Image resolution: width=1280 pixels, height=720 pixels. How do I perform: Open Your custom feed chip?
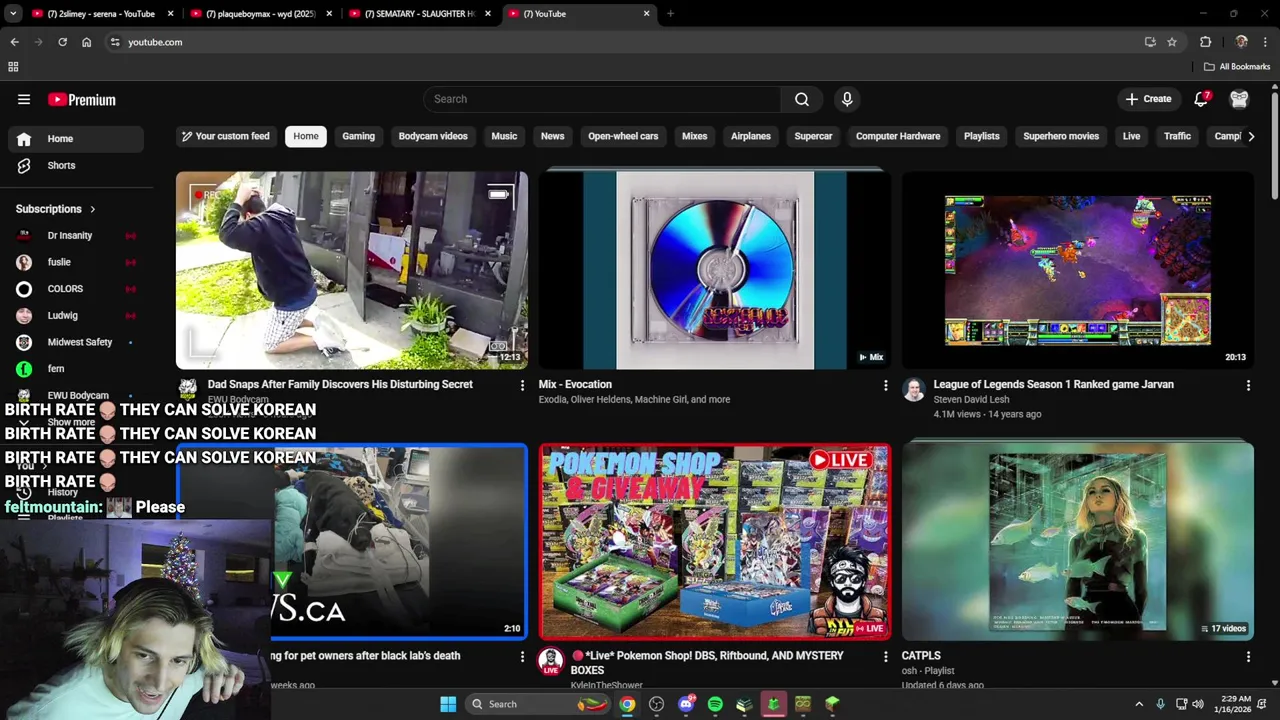click(x=225, y=136)
